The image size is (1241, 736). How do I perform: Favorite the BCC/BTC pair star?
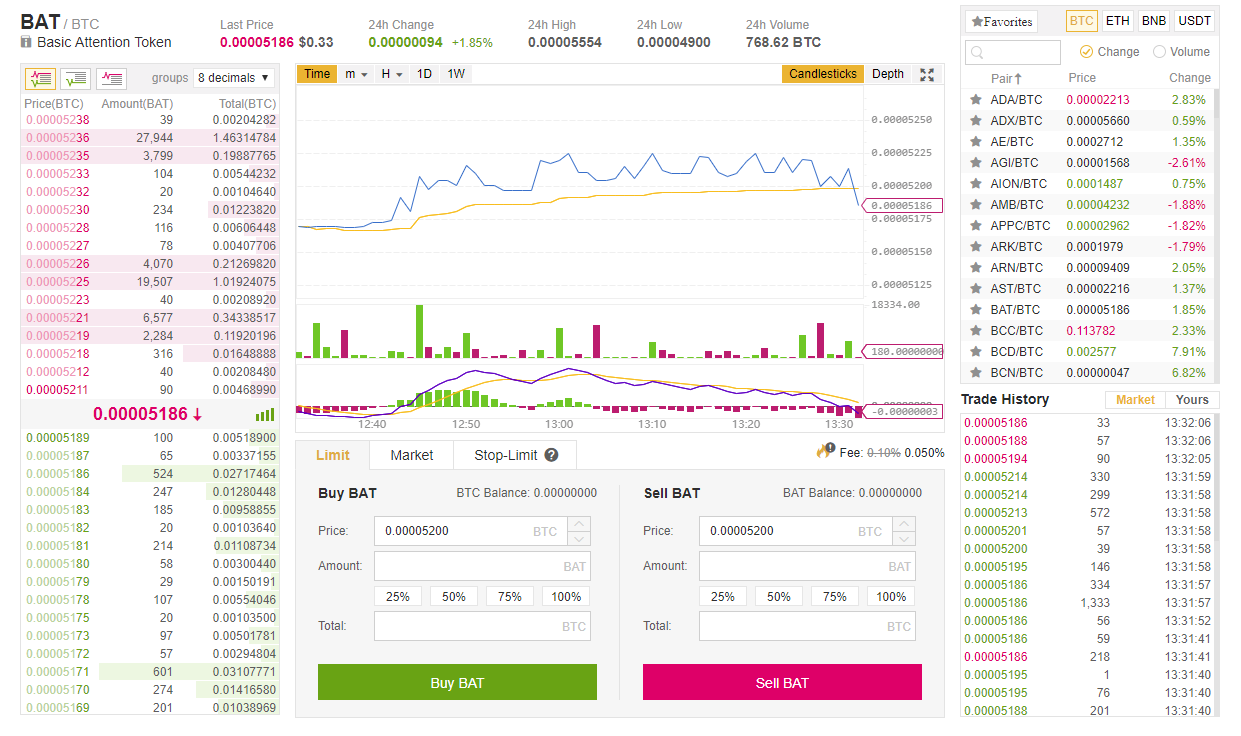(975, 330)
